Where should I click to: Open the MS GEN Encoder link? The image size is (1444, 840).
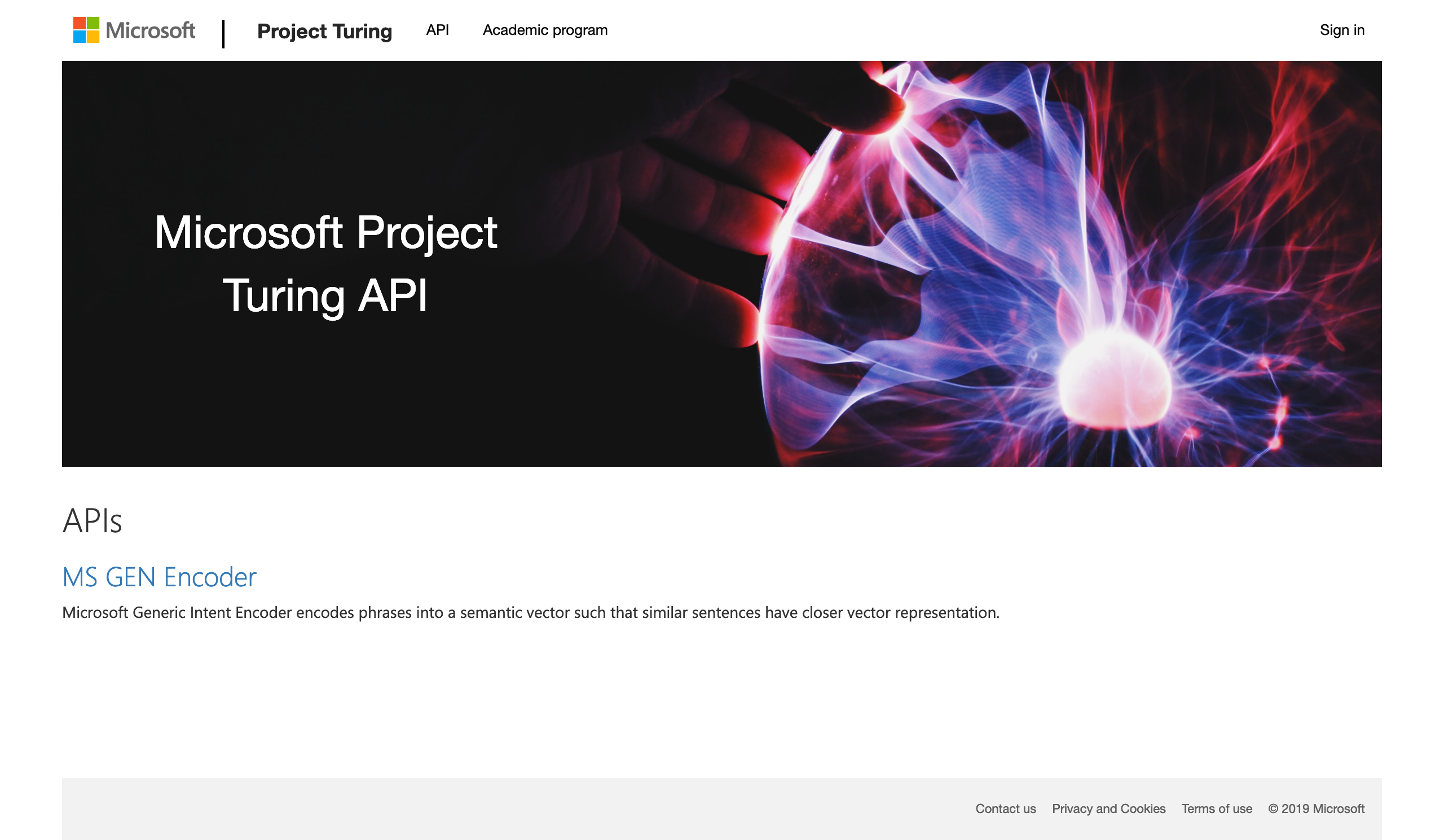point(159,577)
